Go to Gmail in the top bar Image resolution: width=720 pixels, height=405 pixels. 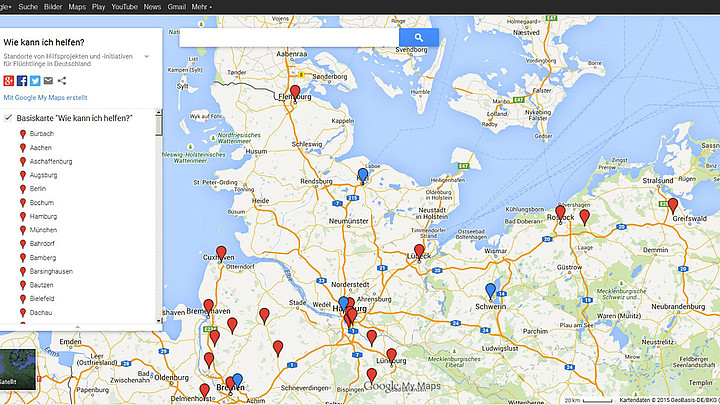click(x=177, y=6)
